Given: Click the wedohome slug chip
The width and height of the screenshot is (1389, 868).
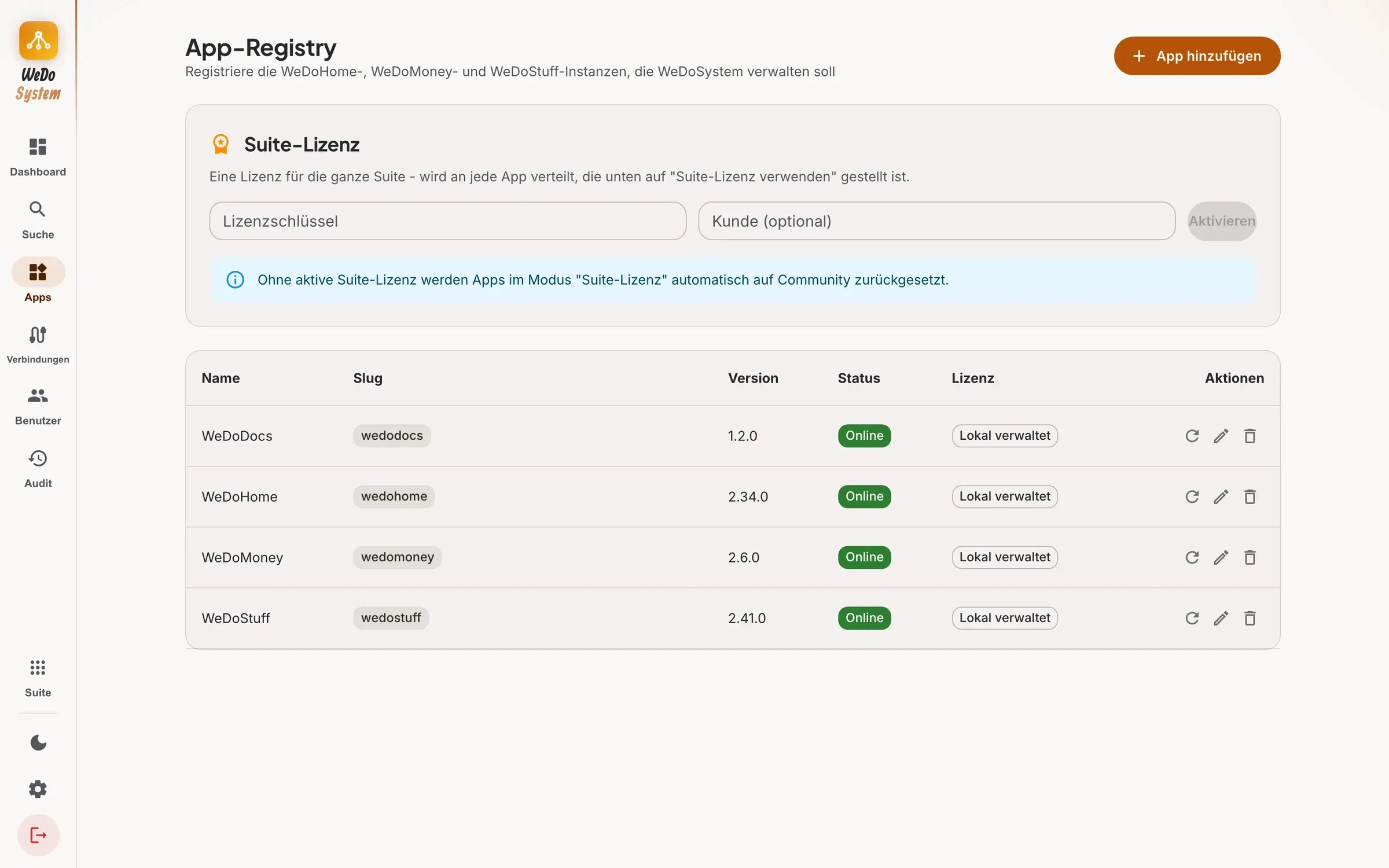Looking at the screenshot, I should [394, 496].
